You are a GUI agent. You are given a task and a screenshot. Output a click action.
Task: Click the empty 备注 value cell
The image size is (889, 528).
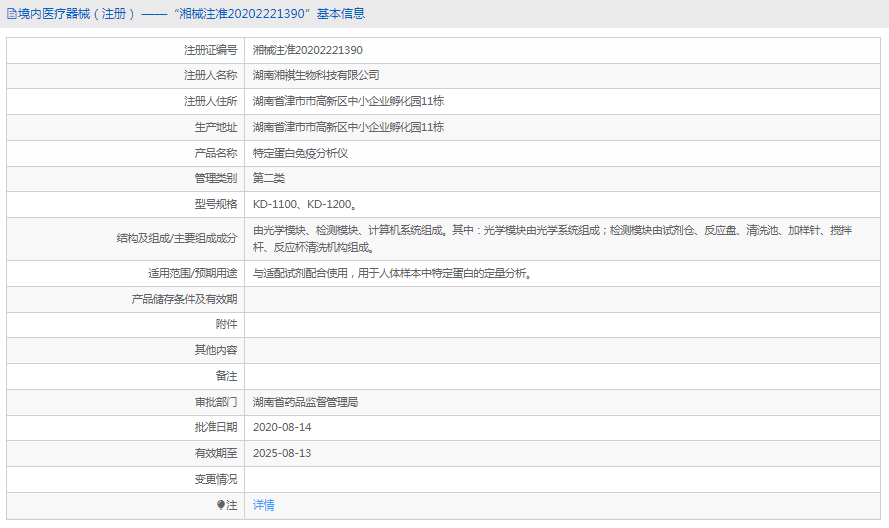tap(560, 376)
